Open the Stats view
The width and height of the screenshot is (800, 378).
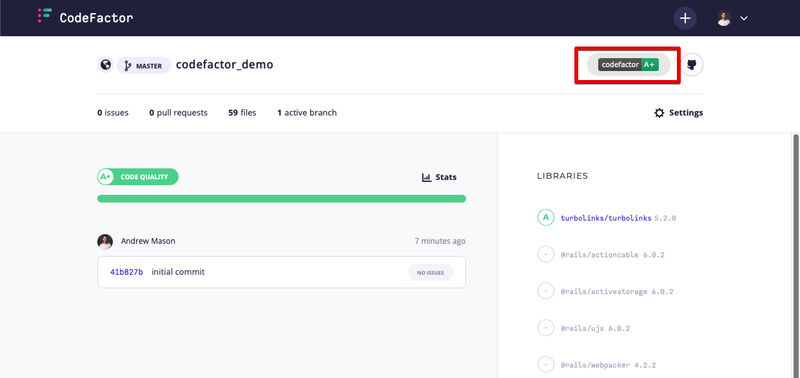point(439,178)
